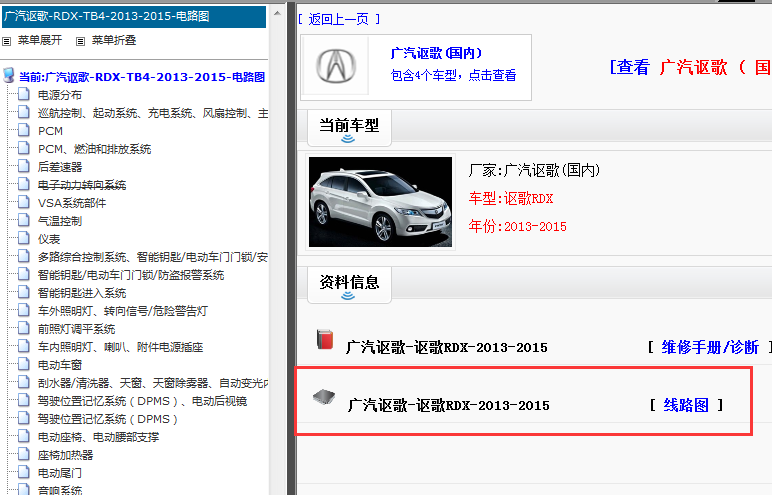
Task: Open the 电动车窗 tree item
Action: 60,365
